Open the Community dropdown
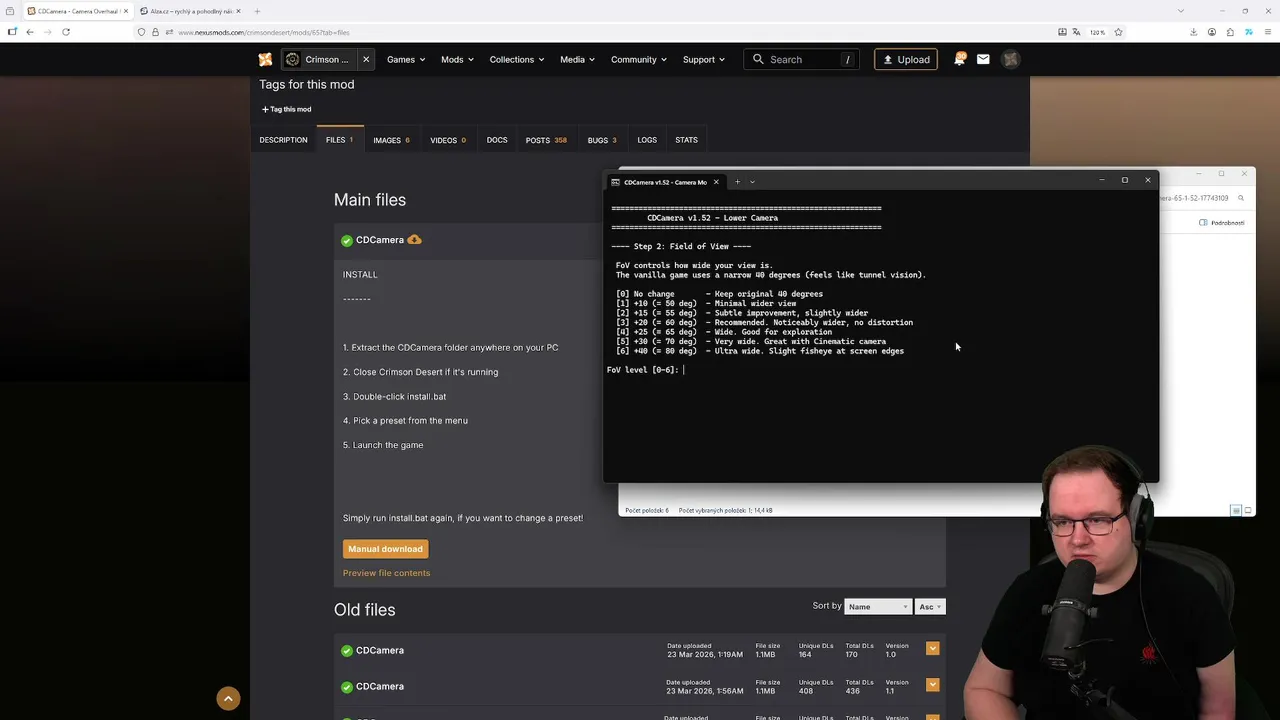 coord(639,59)
